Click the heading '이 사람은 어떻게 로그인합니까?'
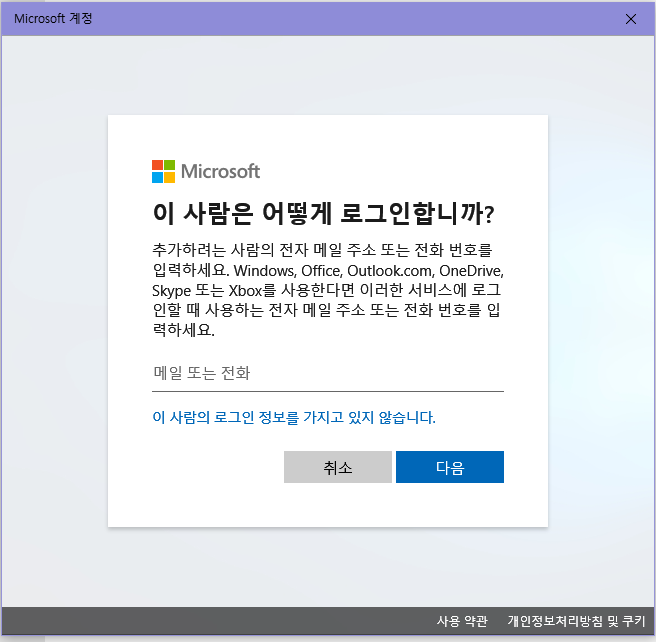Screen dimensions: 656x642 (323, 214)
